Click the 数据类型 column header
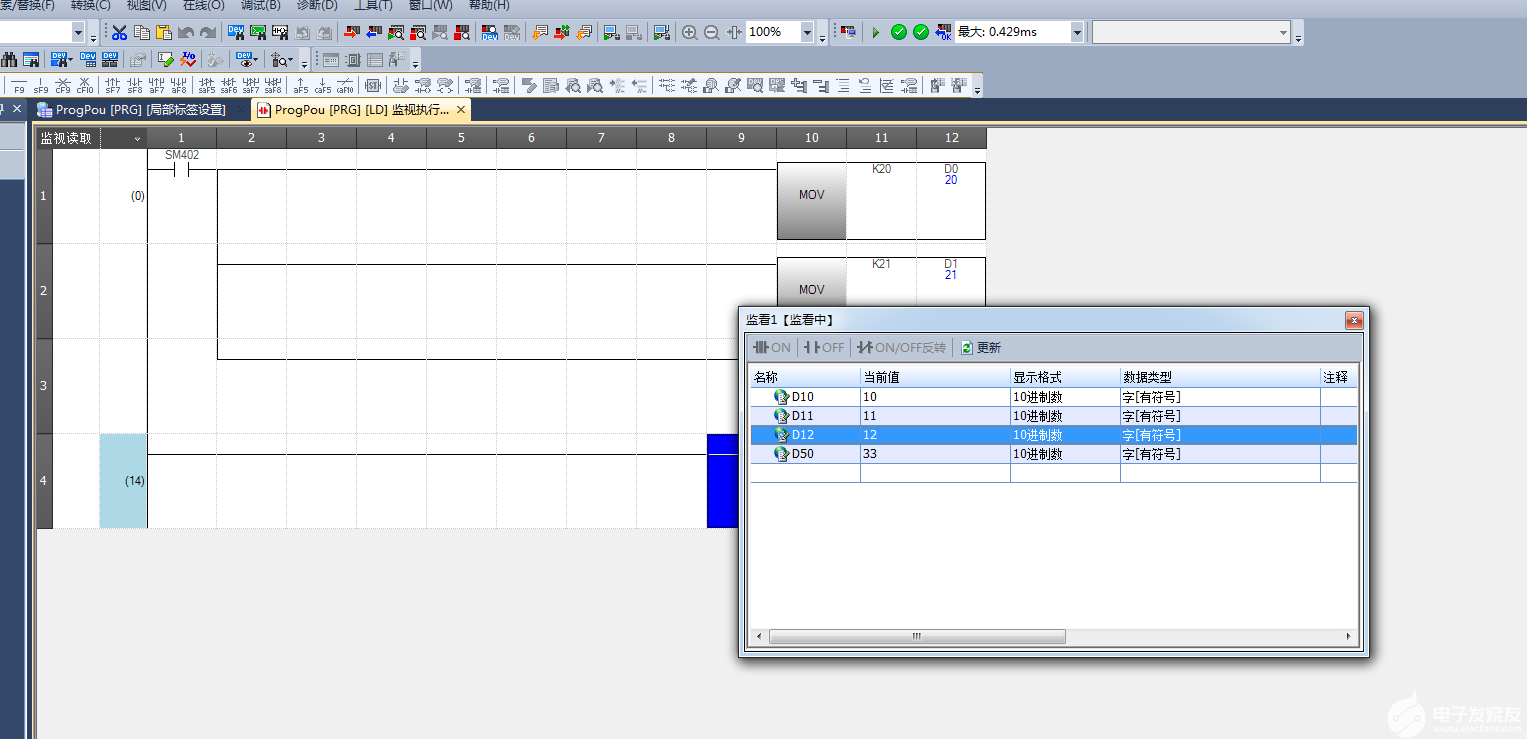Screen dimensions: 1527x739 pos(1220,377)
